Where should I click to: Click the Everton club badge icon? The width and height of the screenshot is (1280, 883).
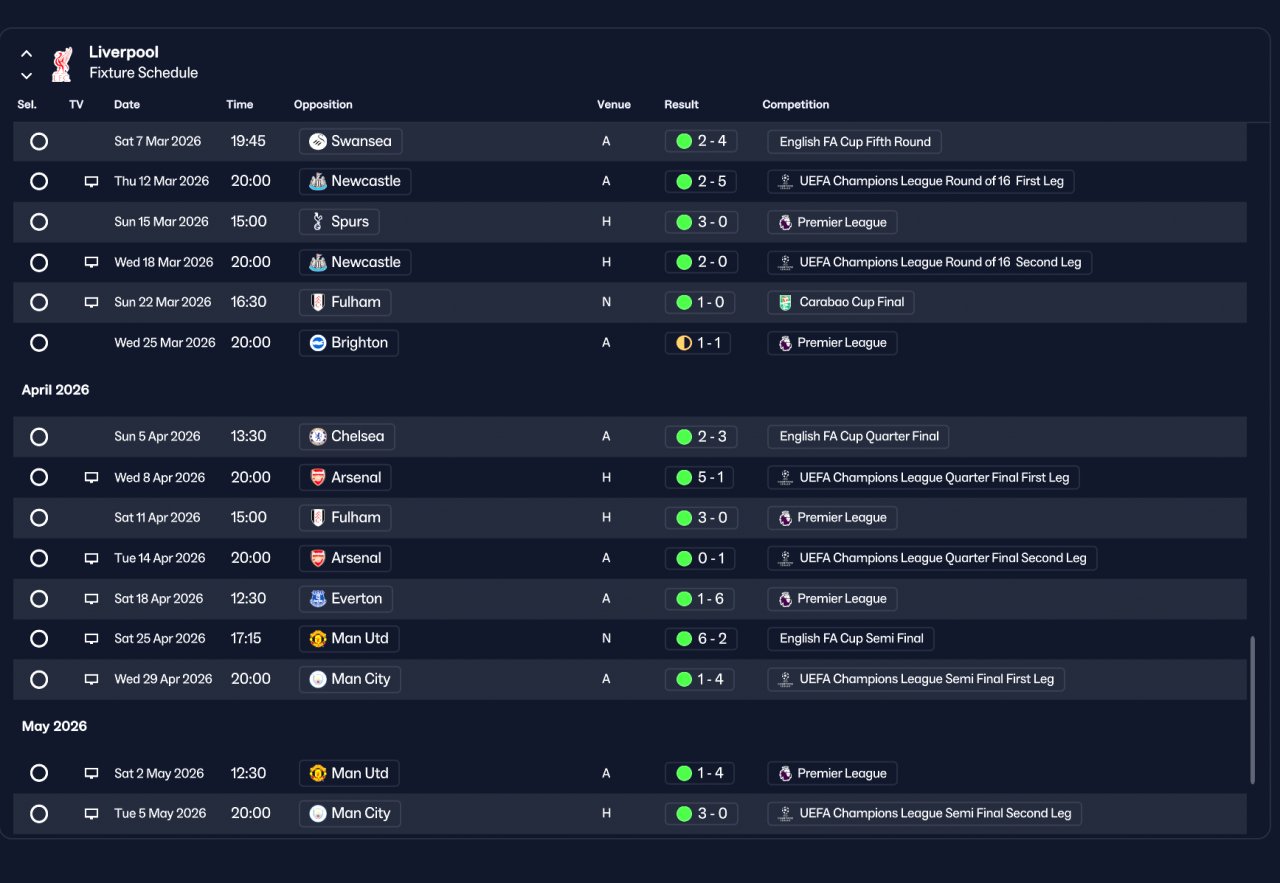tap(318, 599)
